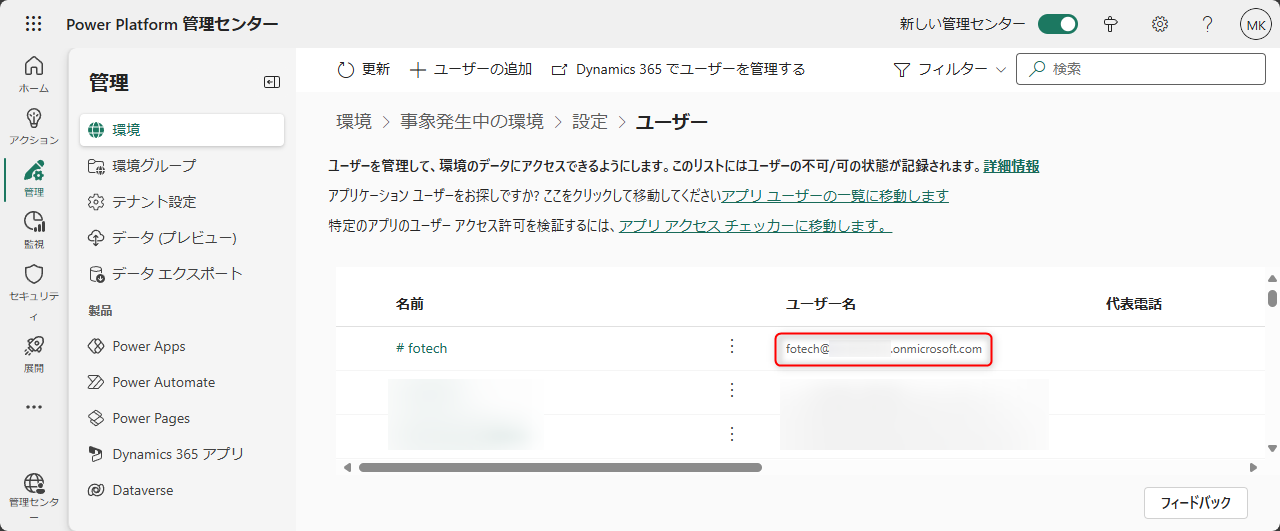Show more items via ellipsis in left rail
The width and height of the screenshot is (1280, 531).
[33, 407]
